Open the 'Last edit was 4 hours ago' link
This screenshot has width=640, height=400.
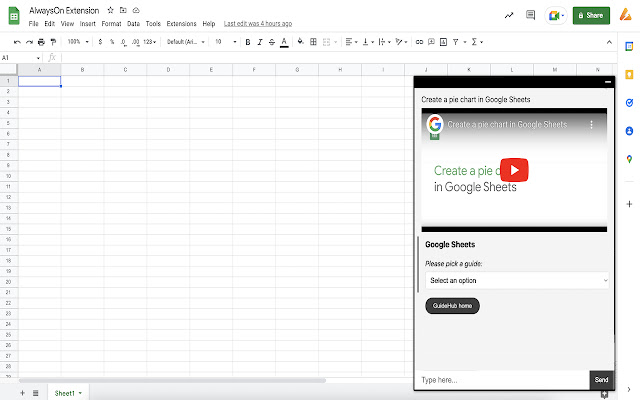[x=258, y=24]
